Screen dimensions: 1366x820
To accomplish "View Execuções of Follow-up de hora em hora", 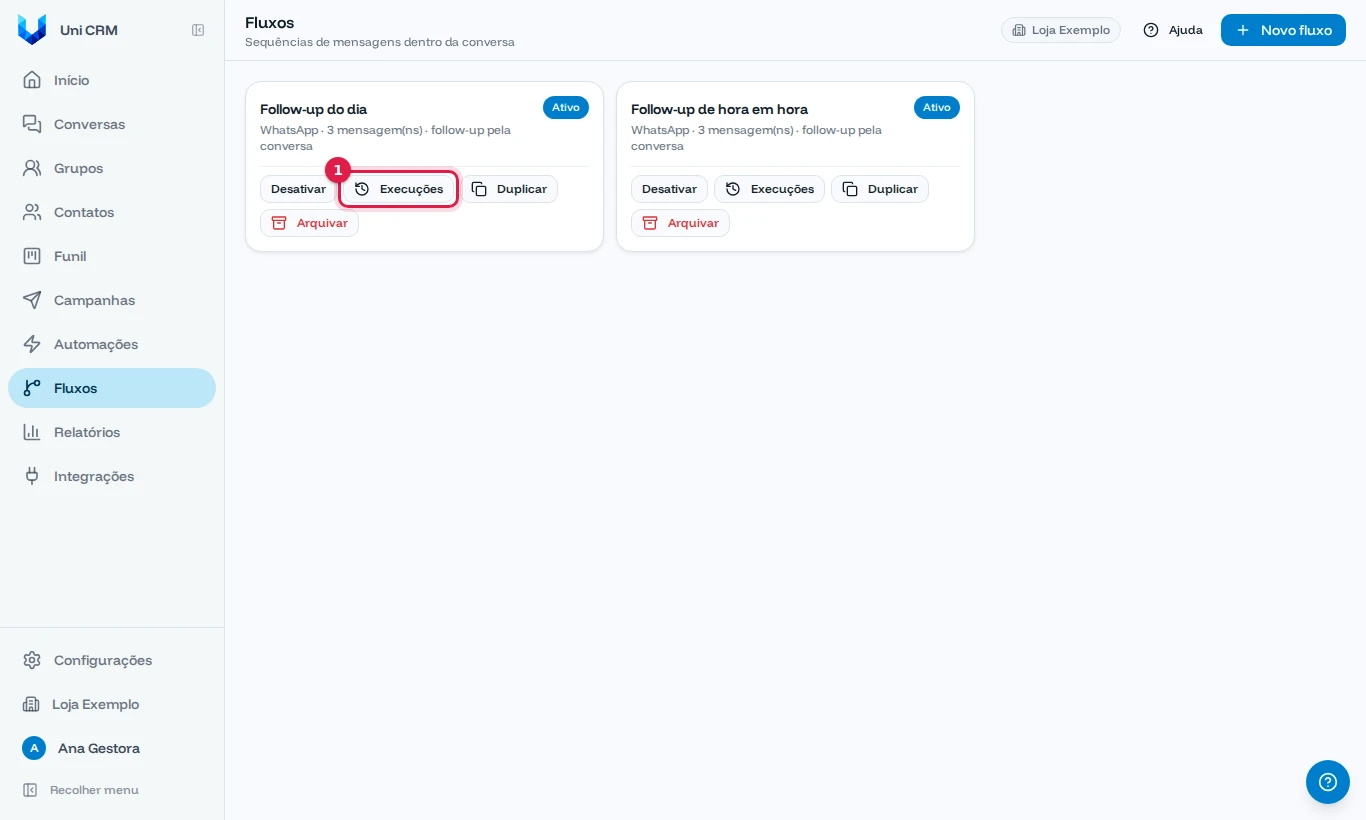I will click(769, 189).
